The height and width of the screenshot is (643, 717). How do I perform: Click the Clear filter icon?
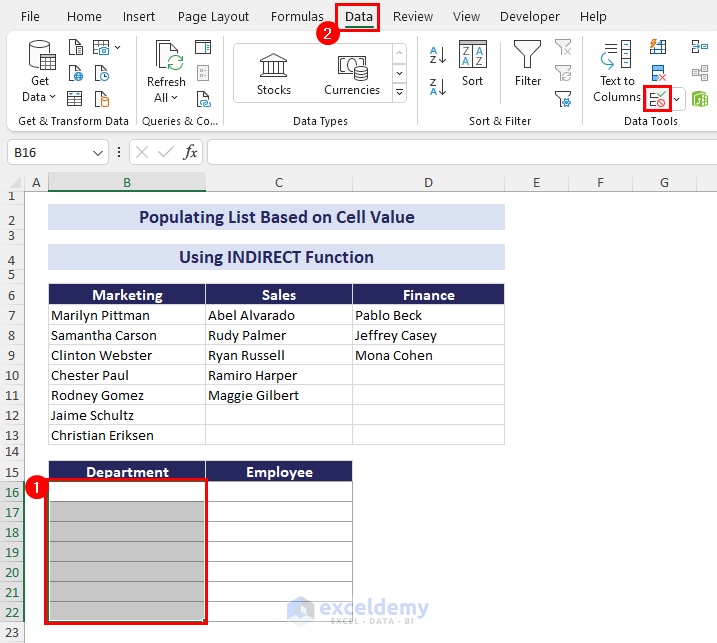point(563,47)
